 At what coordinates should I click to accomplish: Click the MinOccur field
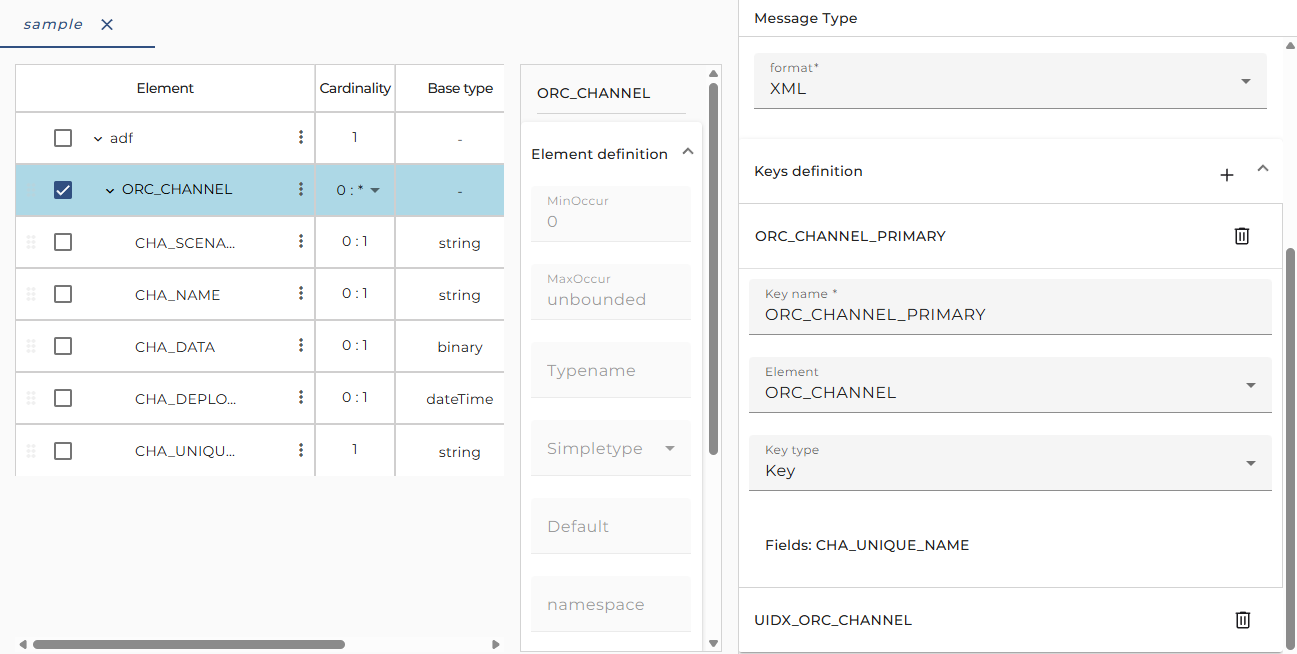[611, 213]
